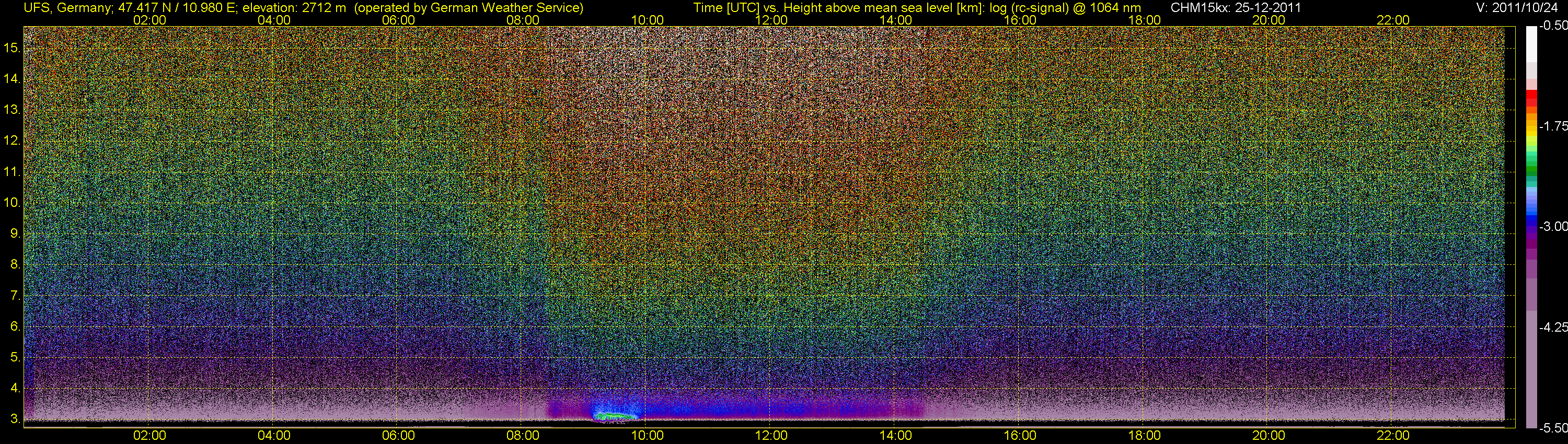This screenshot has width=1568, height=444.
Task: Select the 15 km height axis label
Action: click(12, 48)
